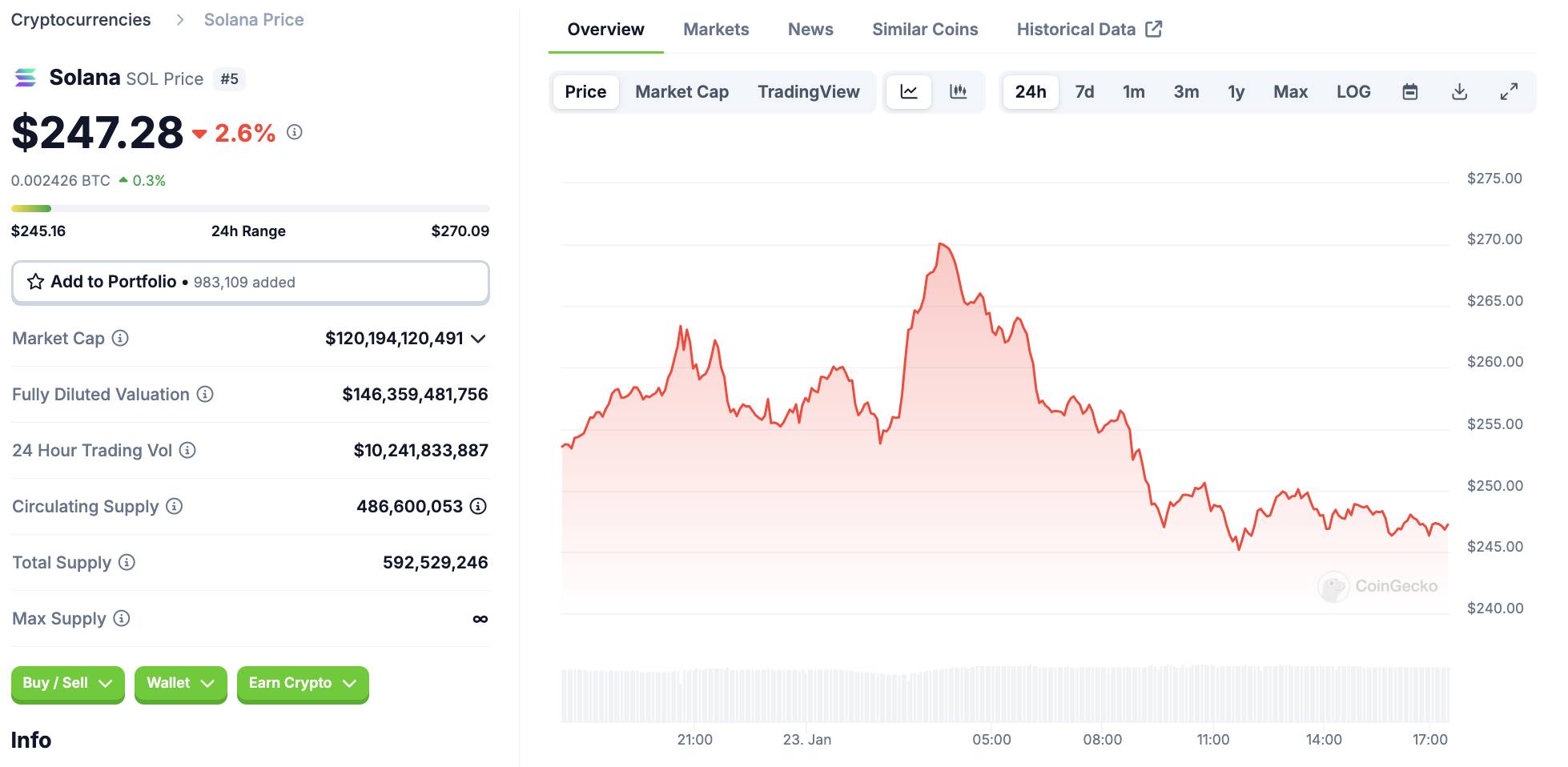Go to Cryptocurrencies breadcrumb link
1568x767 pixels.
click(81, 20)
